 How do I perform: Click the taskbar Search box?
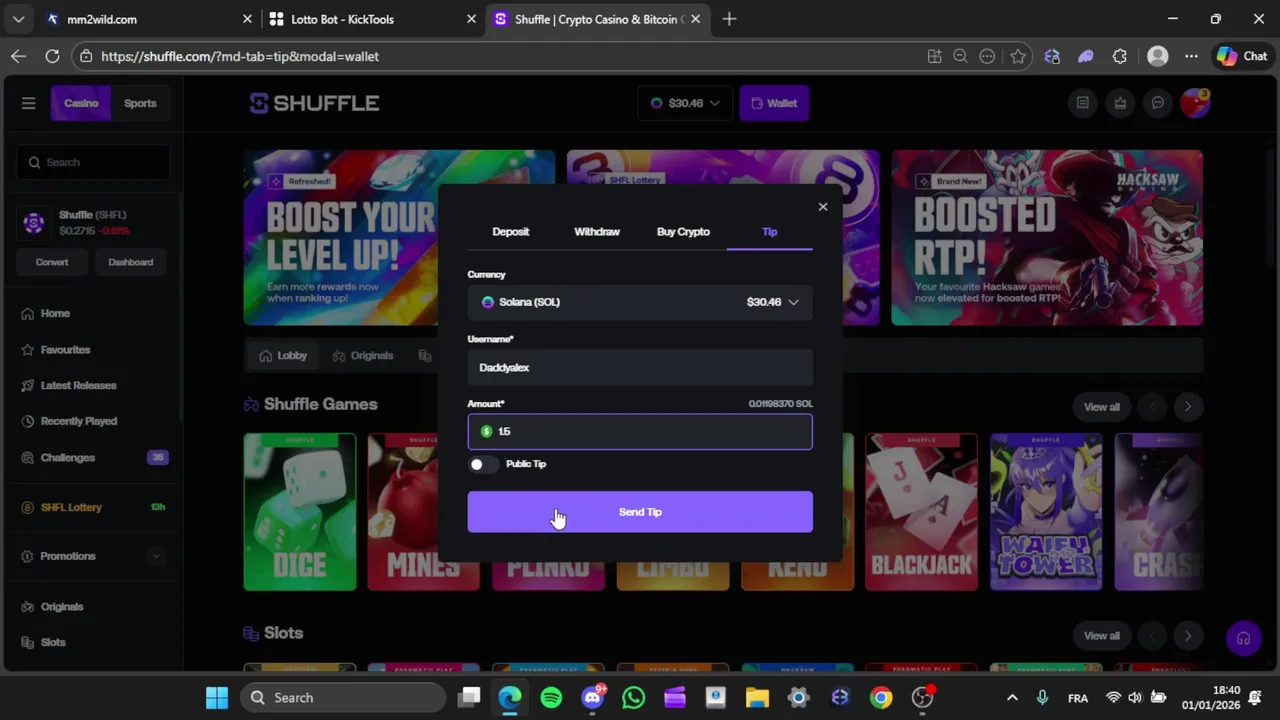[x=343, y=698]
